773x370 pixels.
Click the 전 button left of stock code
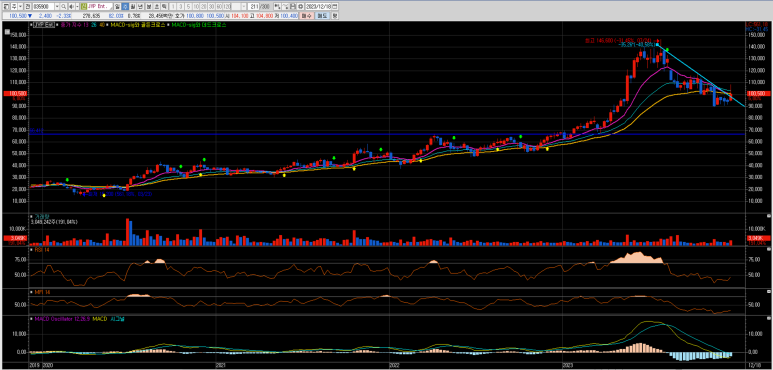27,6
